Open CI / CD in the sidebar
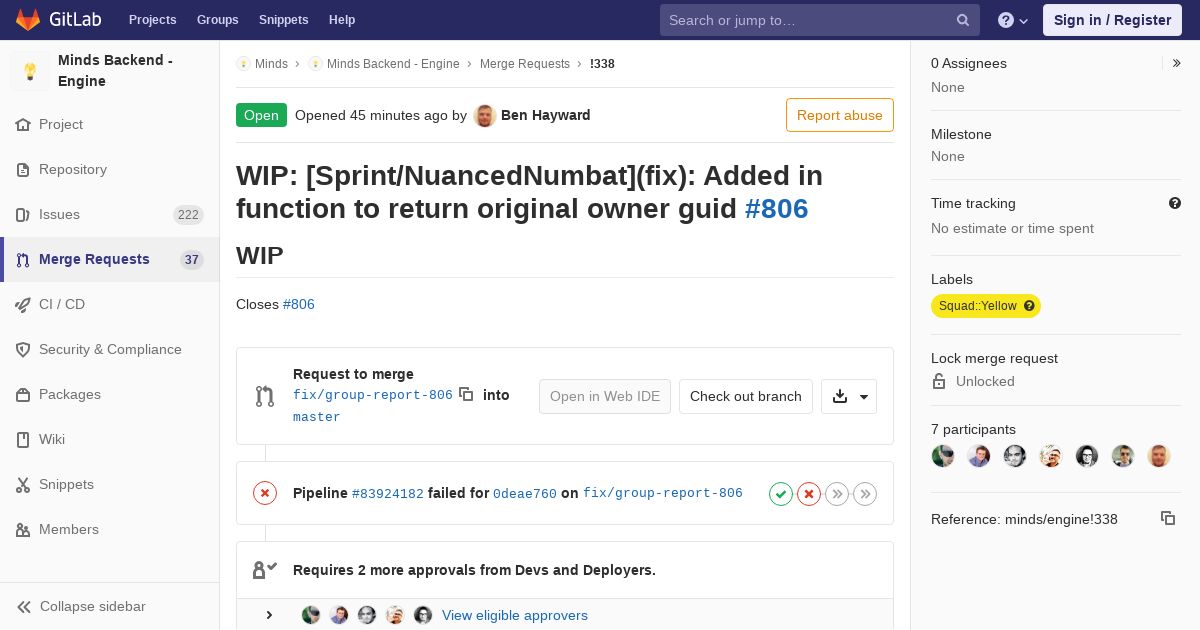Screen dimensions: 1200x630 [110, 304]
